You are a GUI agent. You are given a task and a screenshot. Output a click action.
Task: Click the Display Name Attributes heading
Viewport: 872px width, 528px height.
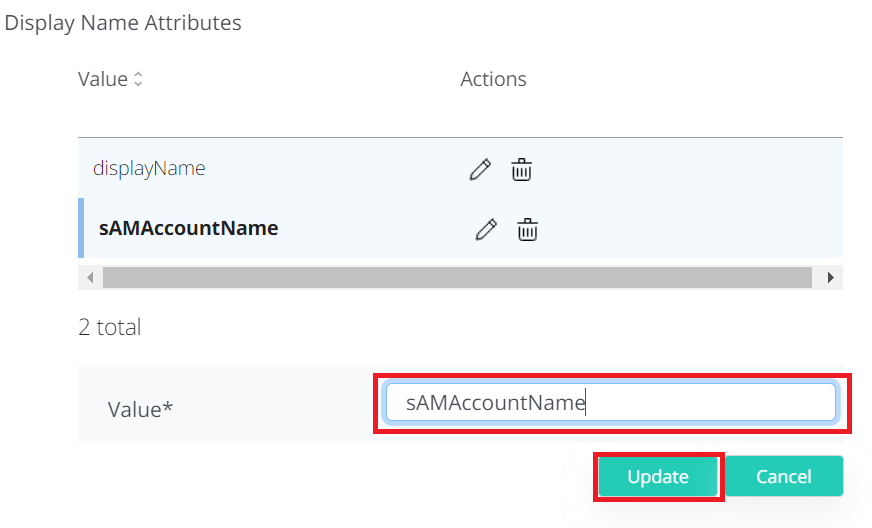(x=123, y=22)
